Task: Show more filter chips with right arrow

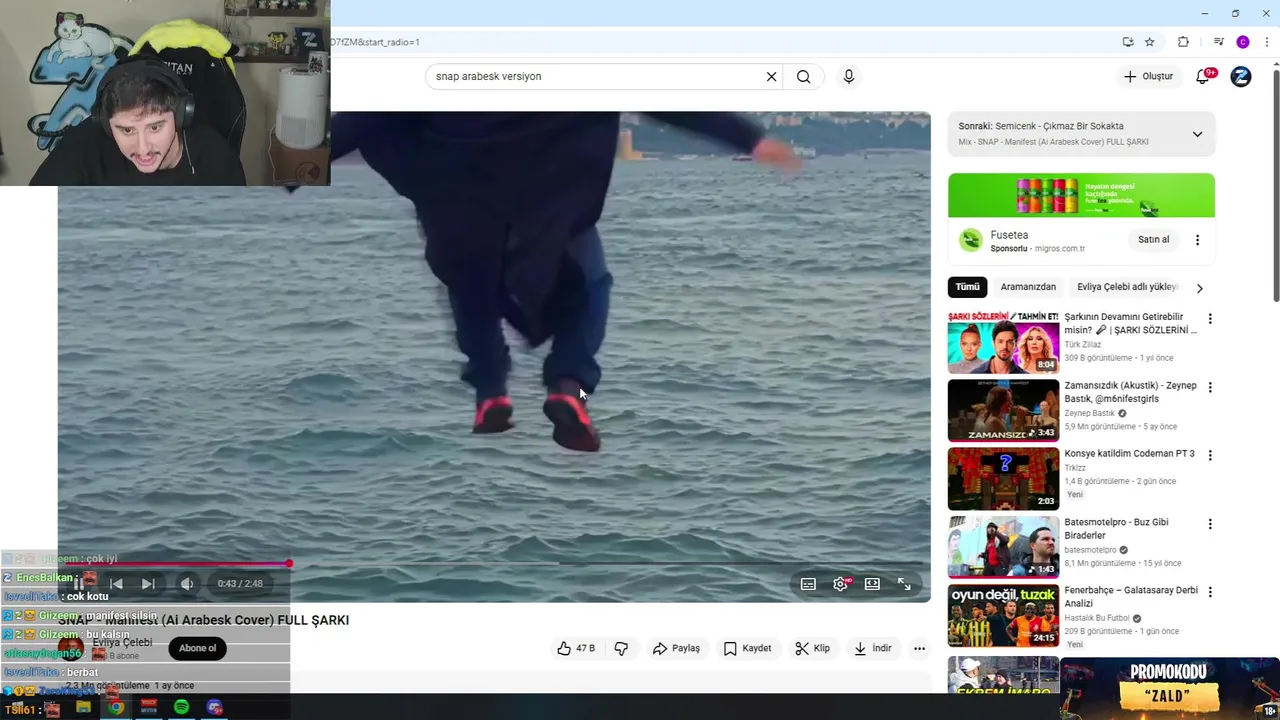Action: tap(1199, 288)
